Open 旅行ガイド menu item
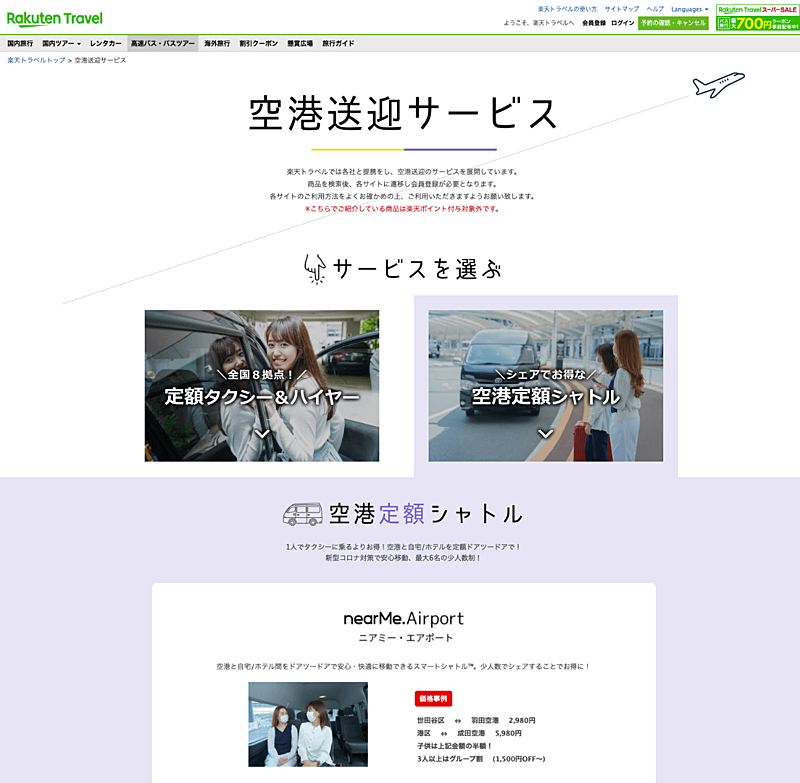Screen dimensions: 800x783 pos(338,43)
